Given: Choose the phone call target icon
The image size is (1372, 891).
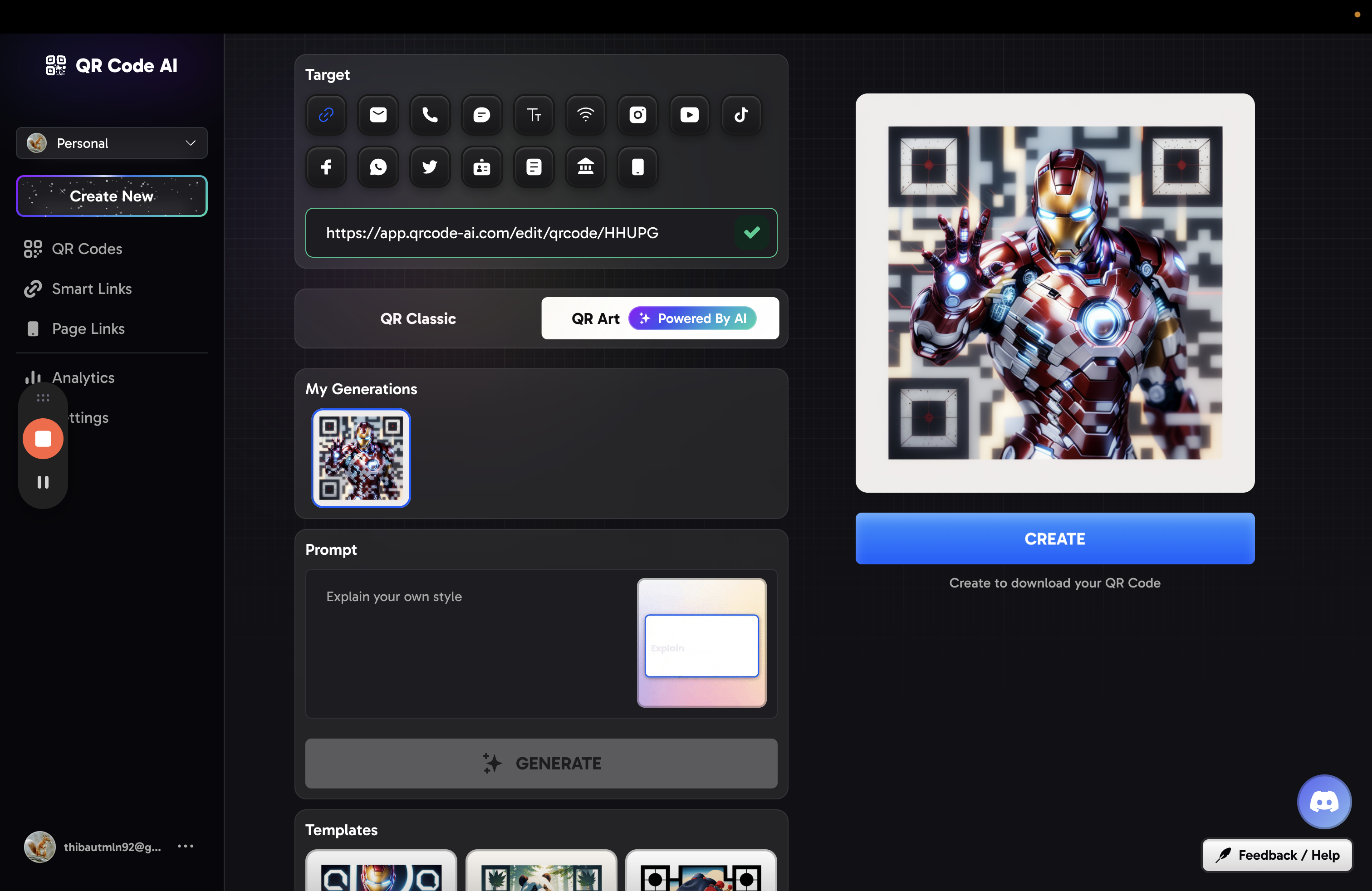Looking at the screenshot, I should [x=430, y=115].
